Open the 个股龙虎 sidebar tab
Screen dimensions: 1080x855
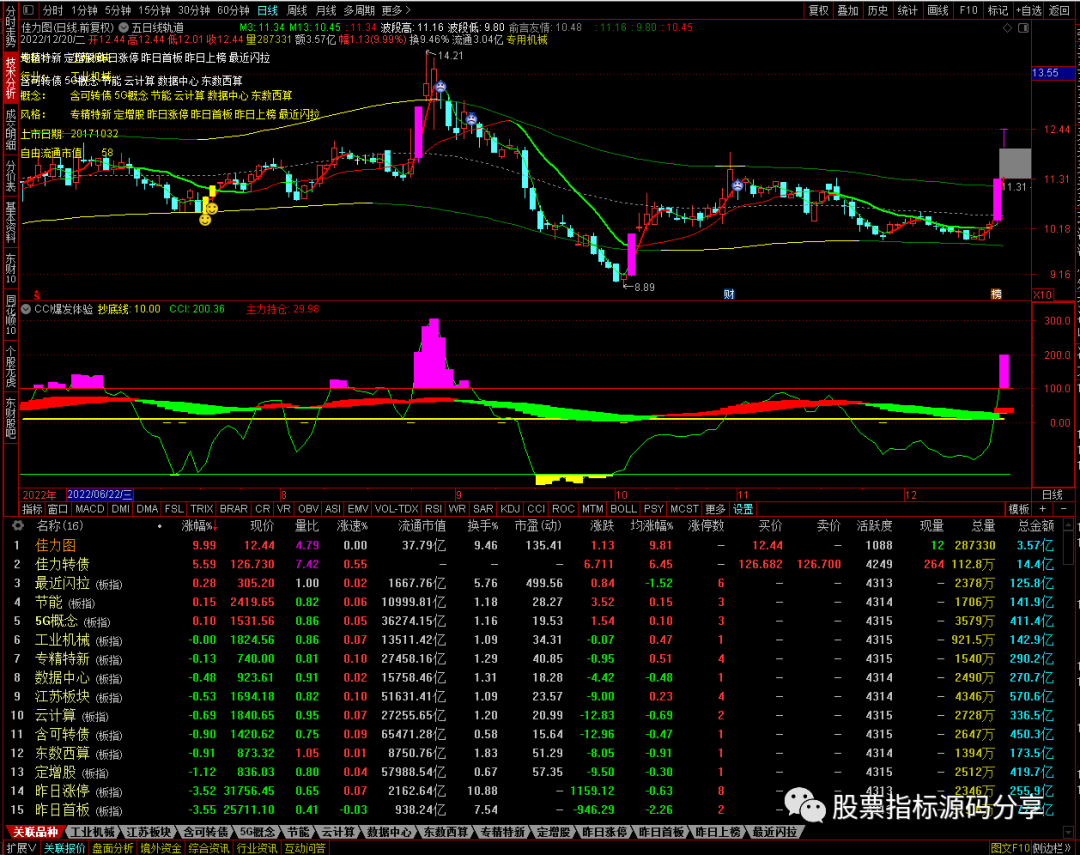10,366
